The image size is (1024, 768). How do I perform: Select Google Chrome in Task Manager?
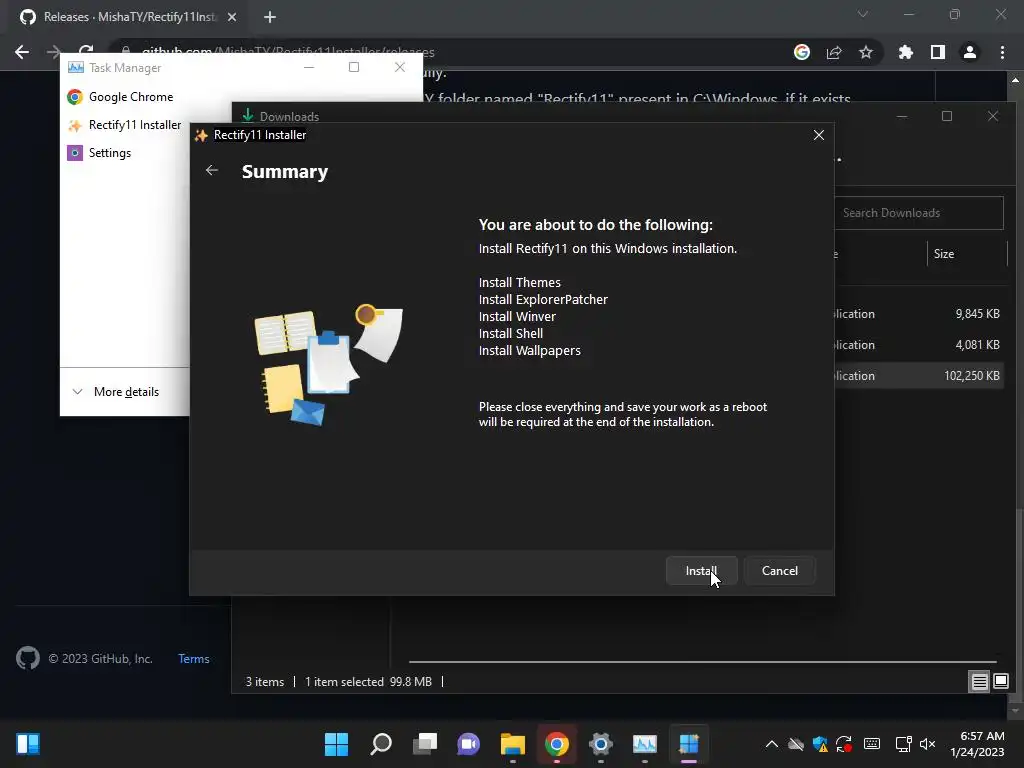pos(131,97)
